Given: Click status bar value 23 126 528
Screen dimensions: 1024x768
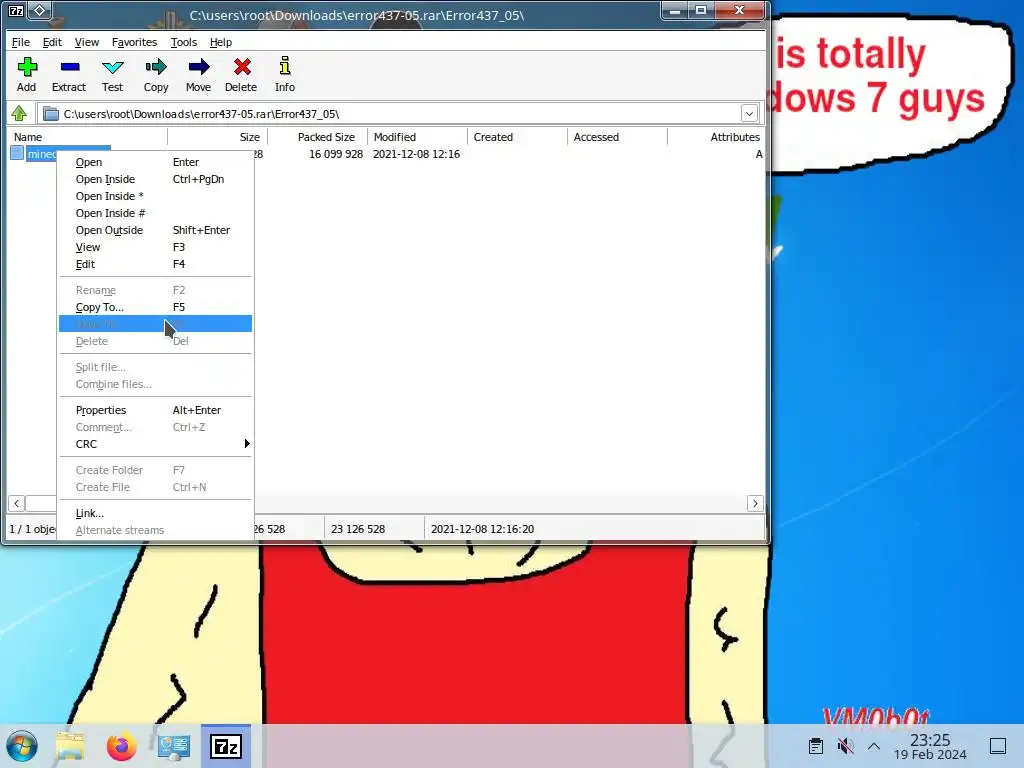Looking at the screenshot, I should 358,529.
